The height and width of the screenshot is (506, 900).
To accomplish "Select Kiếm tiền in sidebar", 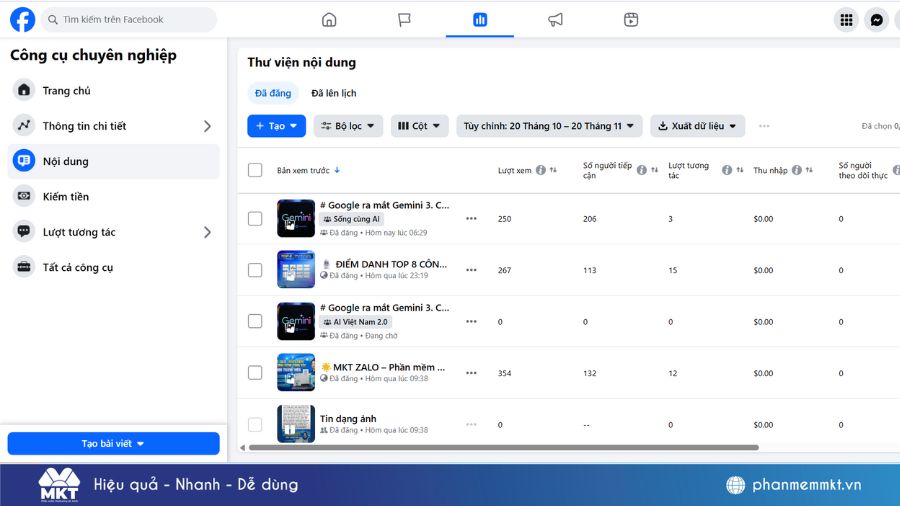I will (114, 196).
